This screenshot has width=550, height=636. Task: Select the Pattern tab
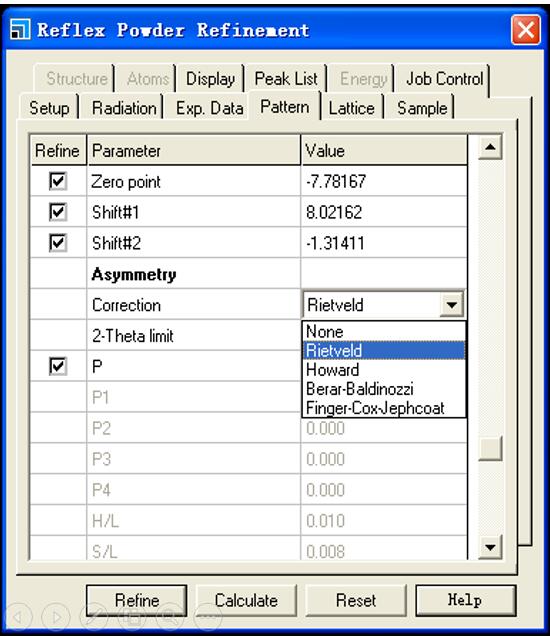(x=285, y=106)
